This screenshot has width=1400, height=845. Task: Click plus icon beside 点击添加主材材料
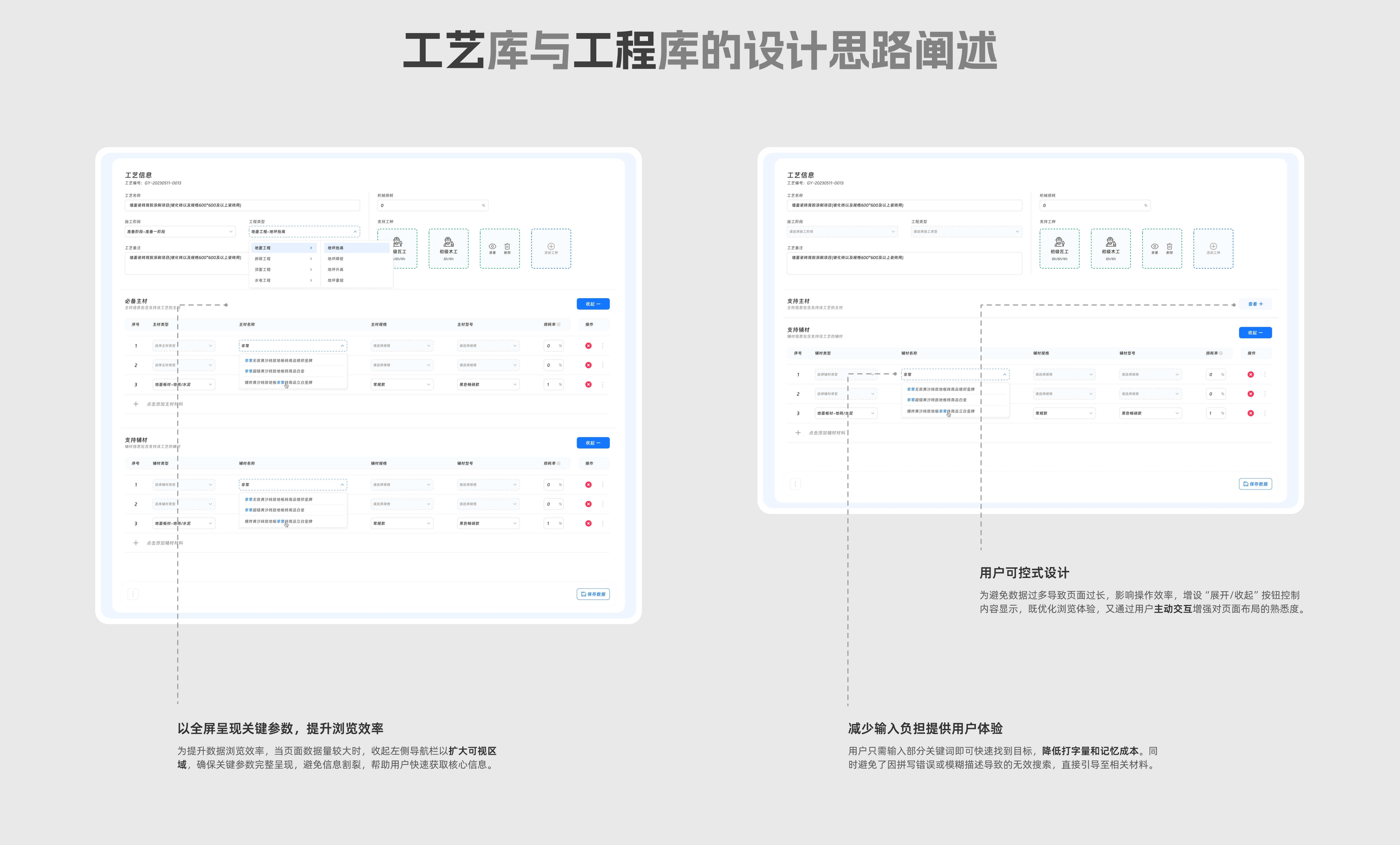tap(136, 404)
